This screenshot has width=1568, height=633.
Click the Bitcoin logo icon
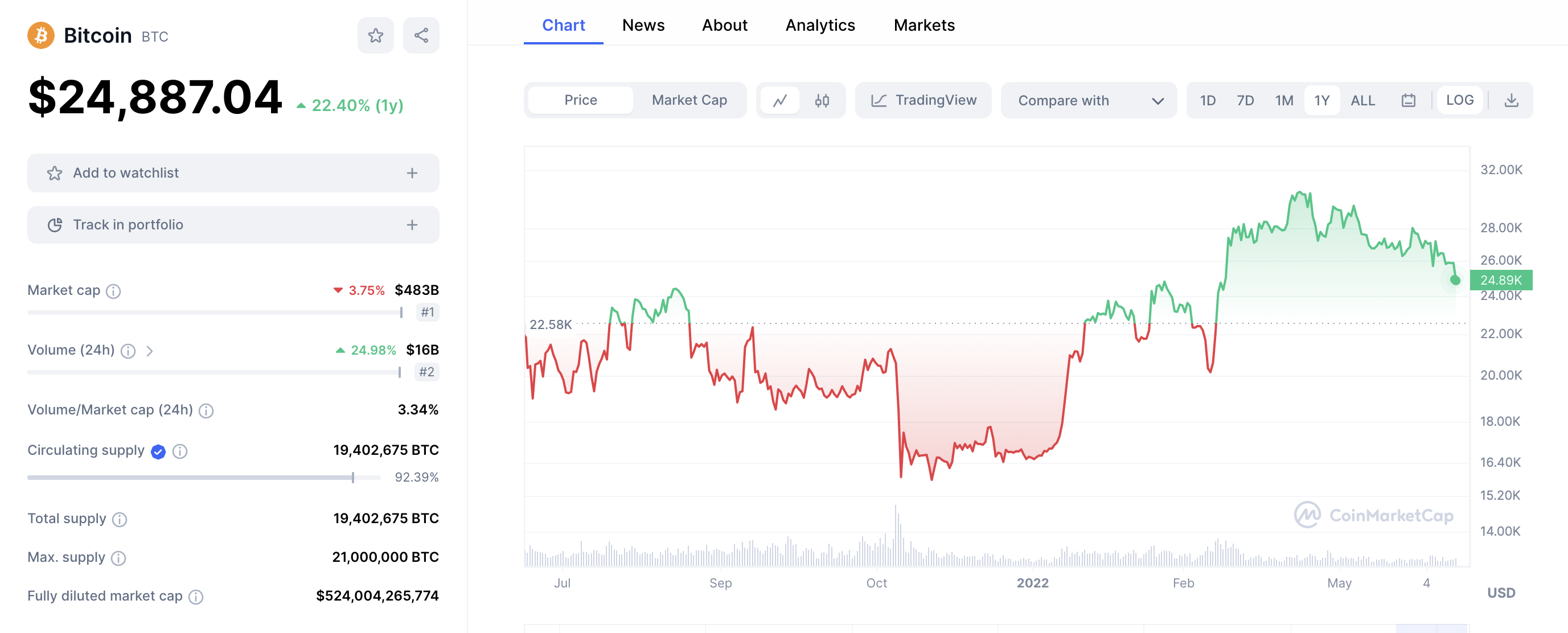(41, 35)
